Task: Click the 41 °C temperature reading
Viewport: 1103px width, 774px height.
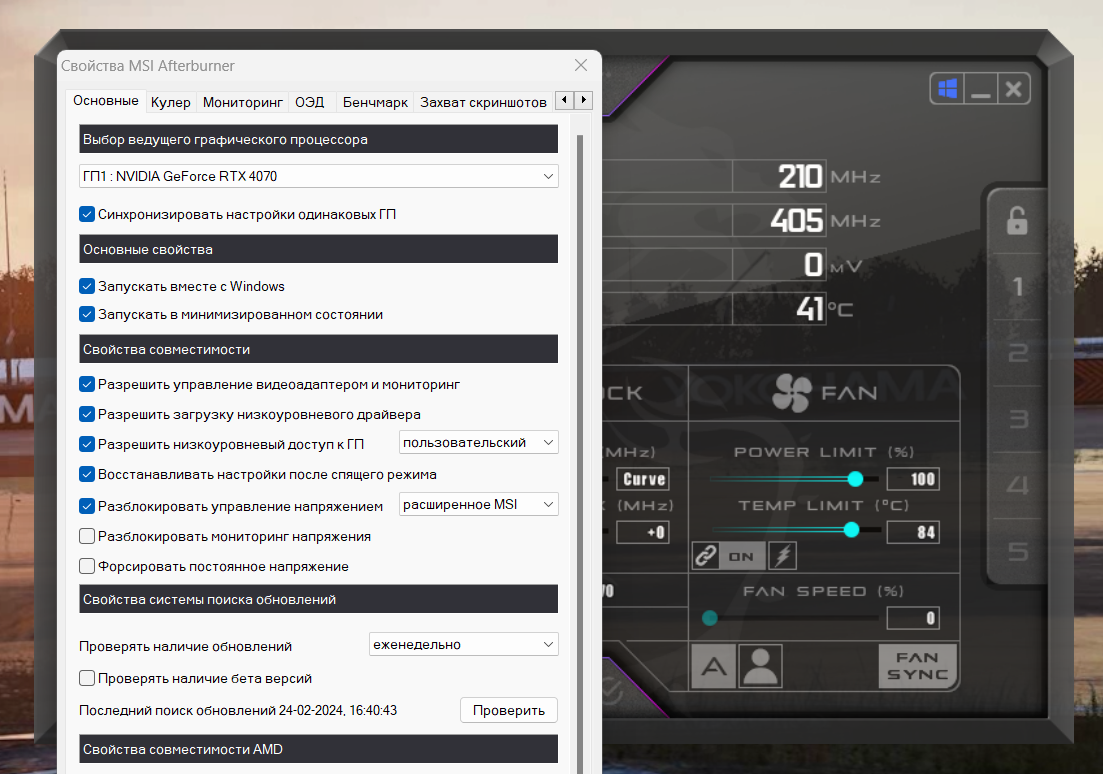Action: [x=810, y=309]
